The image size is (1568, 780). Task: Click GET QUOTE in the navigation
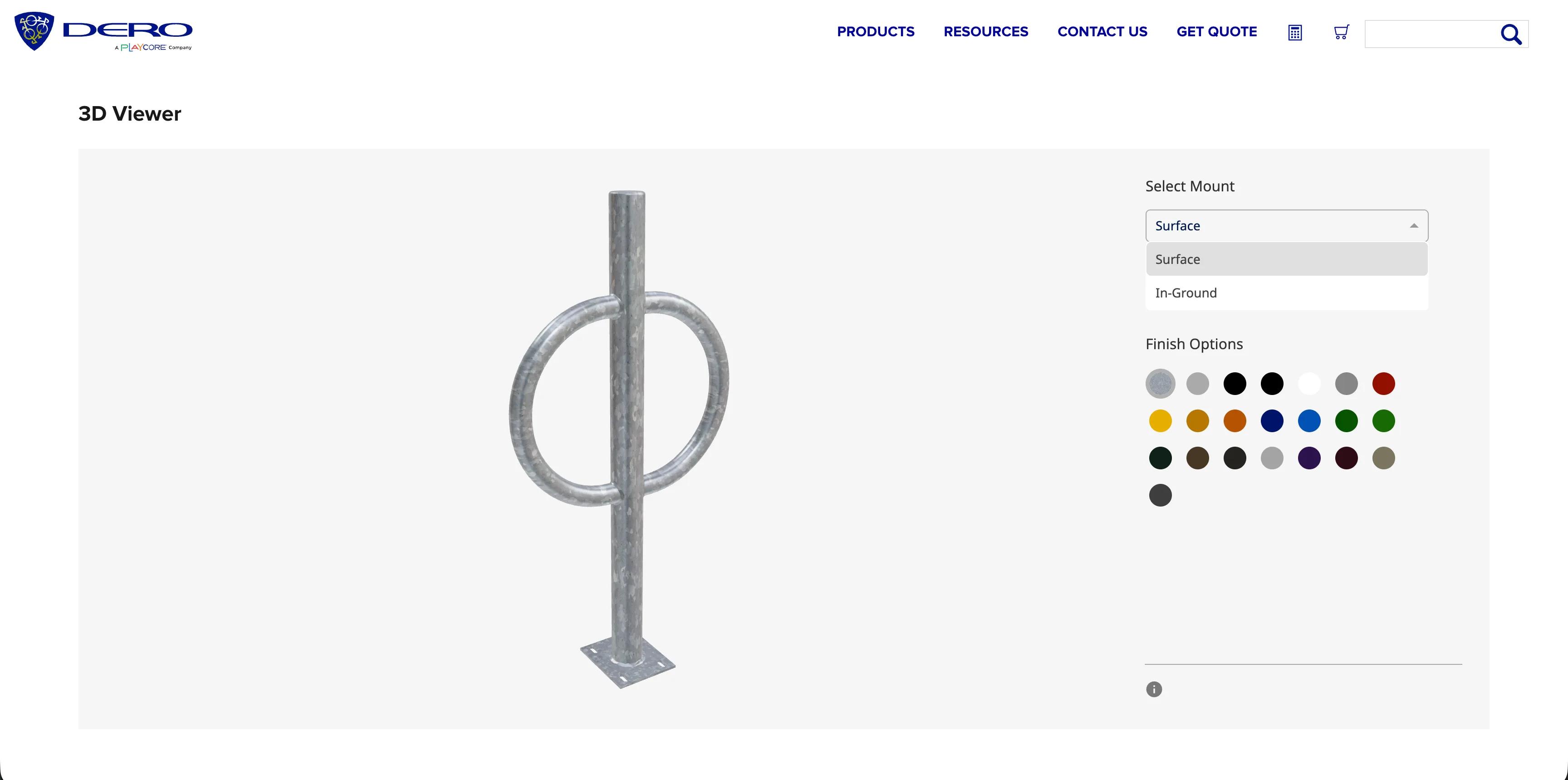coord(1216,32)
